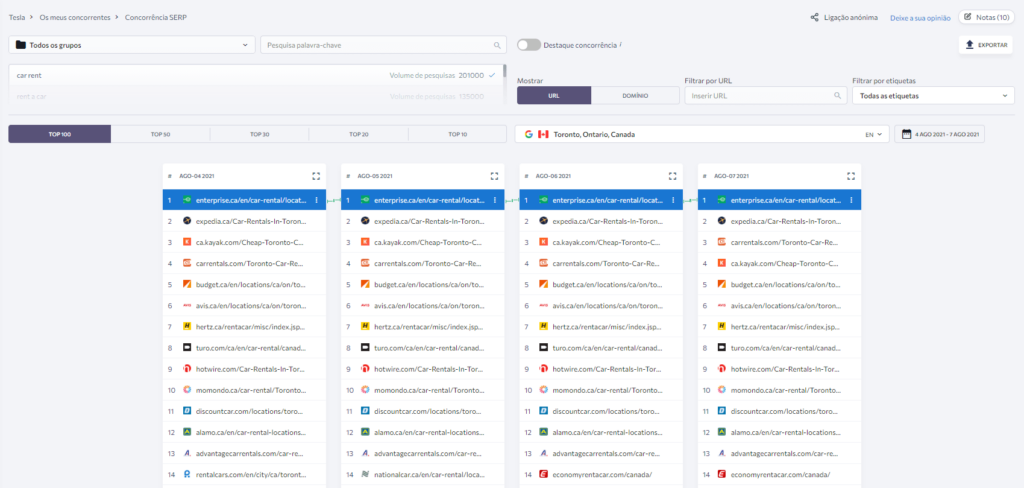
Task: Switch to the TOP 30 tab
Action: [259, 134]
